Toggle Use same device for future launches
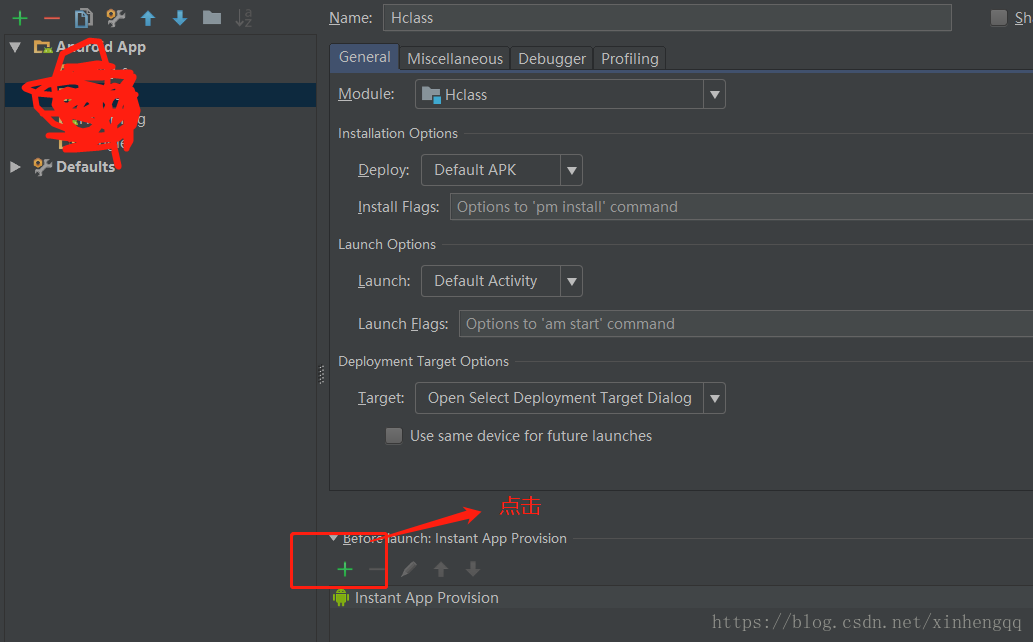The height and width of the screenshot is (642, 1033). pos(394,436)
